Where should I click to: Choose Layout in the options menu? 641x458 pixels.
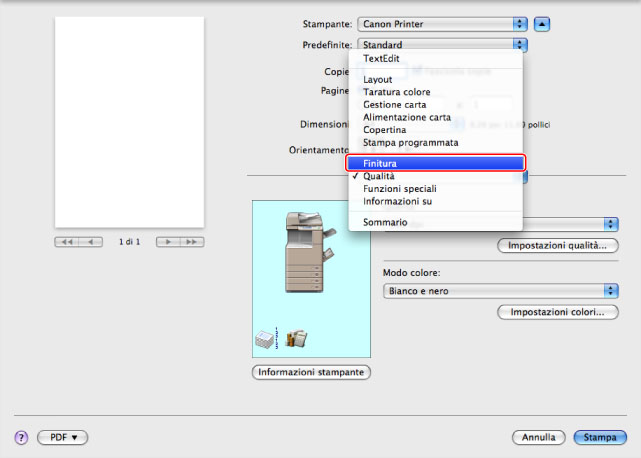[378, 79]
